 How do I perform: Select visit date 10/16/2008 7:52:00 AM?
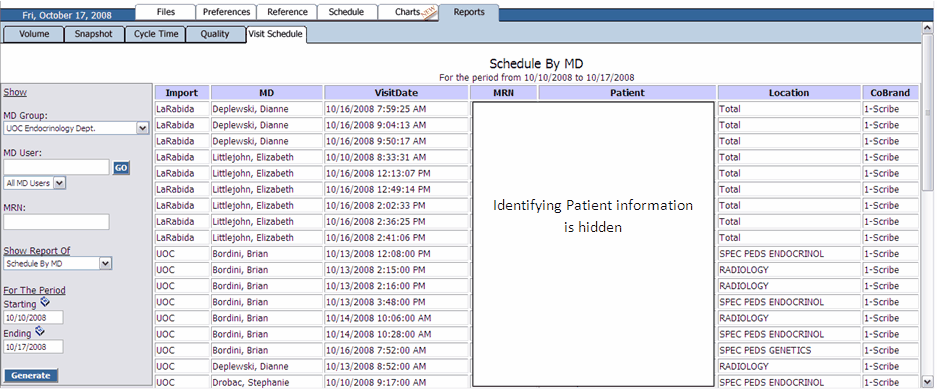(x=396, y=351)
